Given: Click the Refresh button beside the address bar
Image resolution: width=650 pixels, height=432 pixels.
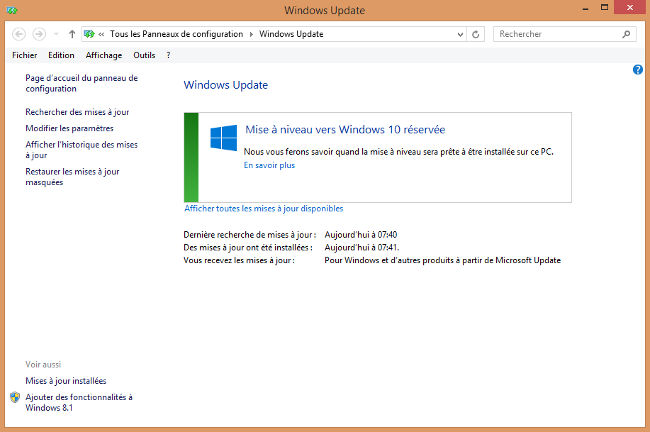Looking at the screenshot, I should click(476, 34).
